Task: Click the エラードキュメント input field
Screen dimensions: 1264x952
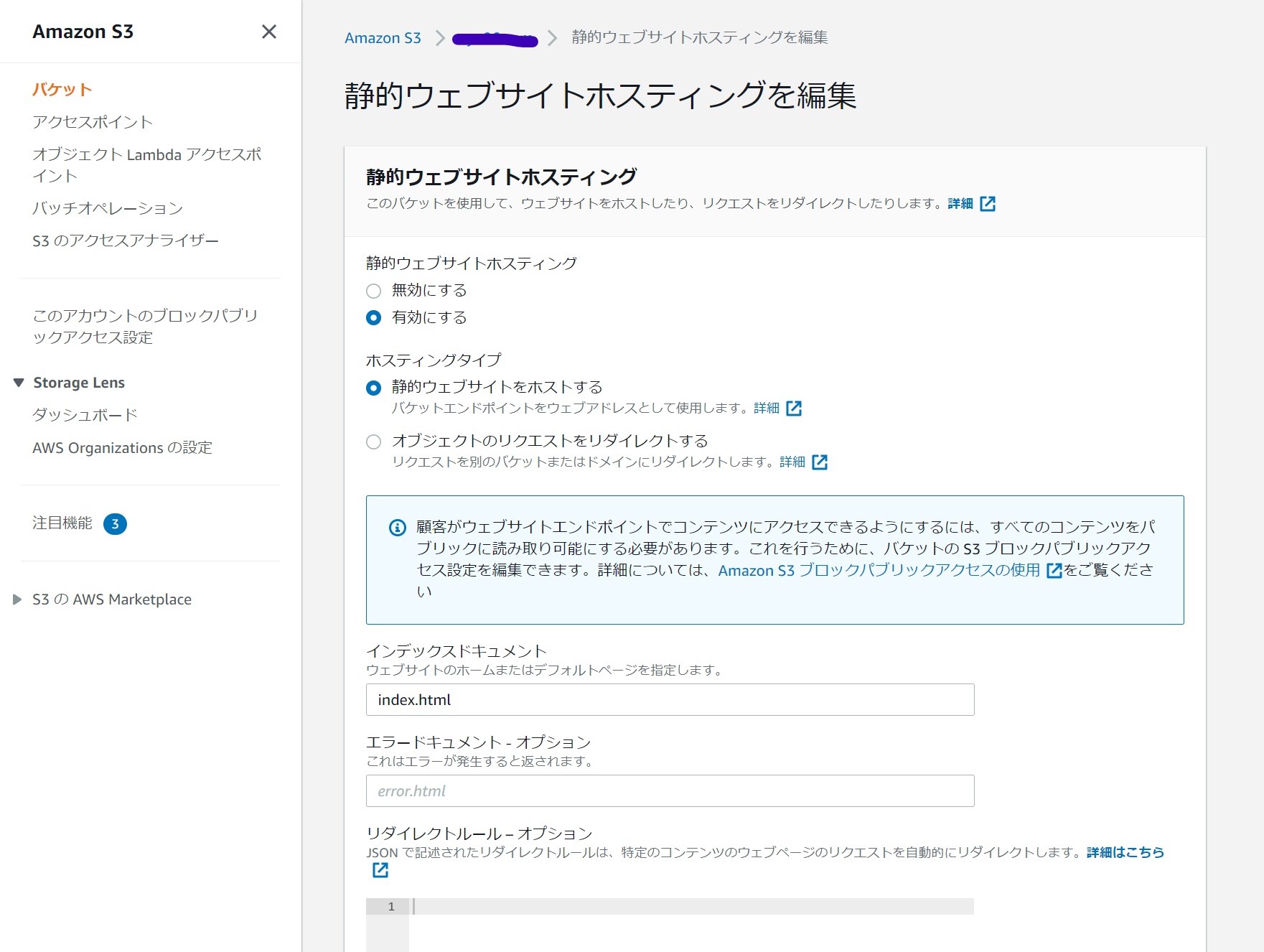Action: [x=670, y=791]
